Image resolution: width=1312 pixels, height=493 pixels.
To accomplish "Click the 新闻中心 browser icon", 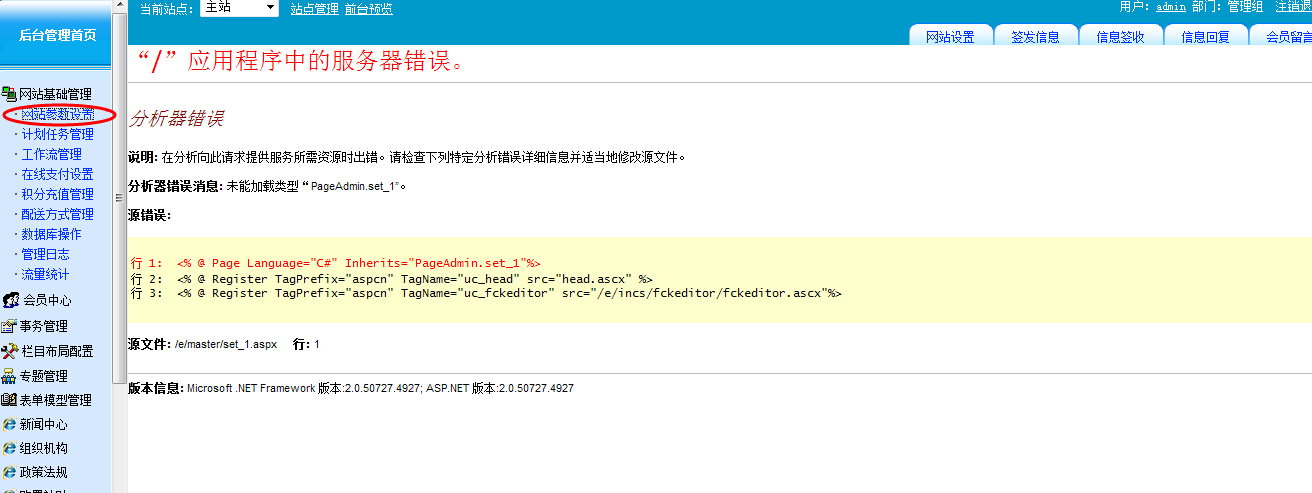I will tap(10, 424).
